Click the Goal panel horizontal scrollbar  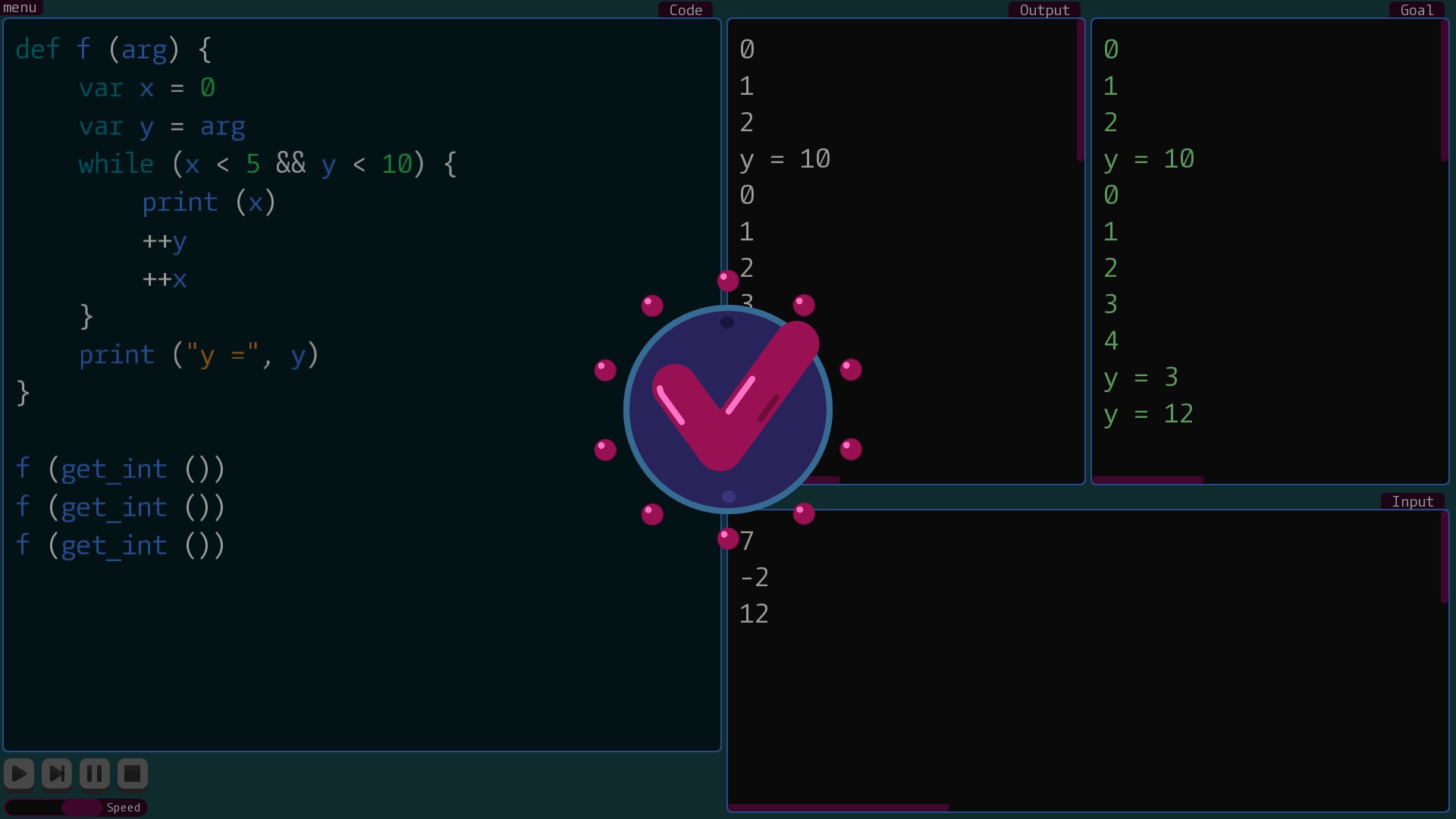click(x=1148, y=480)
